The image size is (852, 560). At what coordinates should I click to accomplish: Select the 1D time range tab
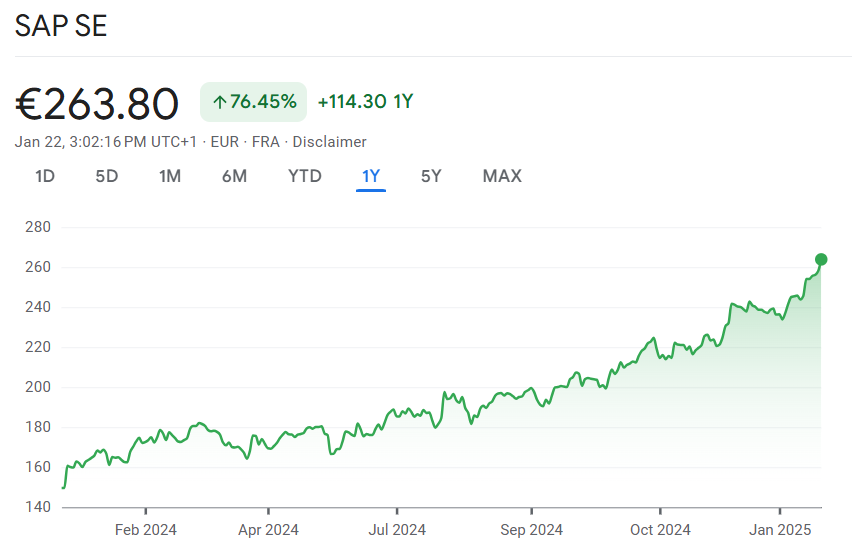[45, 176]
